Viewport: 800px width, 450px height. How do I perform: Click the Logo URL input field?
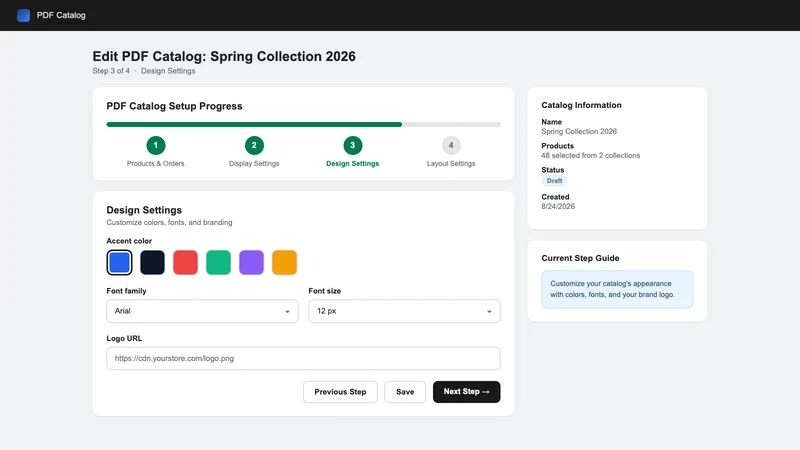pyautogui.click(x=303, y=358)
